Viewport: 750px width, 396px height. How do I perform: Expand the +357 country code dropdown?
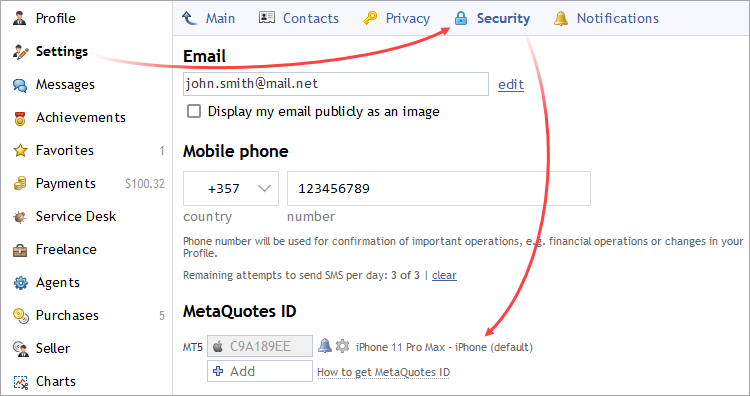tap(231, 188)
